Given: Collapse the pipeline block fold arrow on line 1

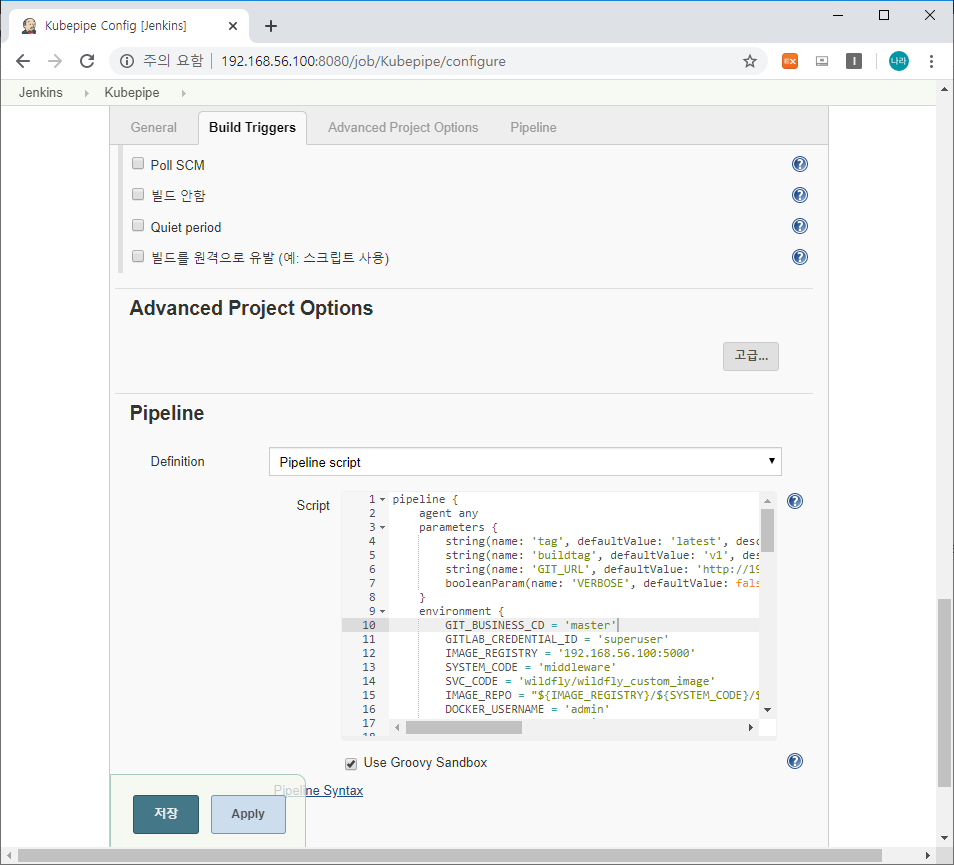Looking at the screenshot, I should tap(383, 499).
